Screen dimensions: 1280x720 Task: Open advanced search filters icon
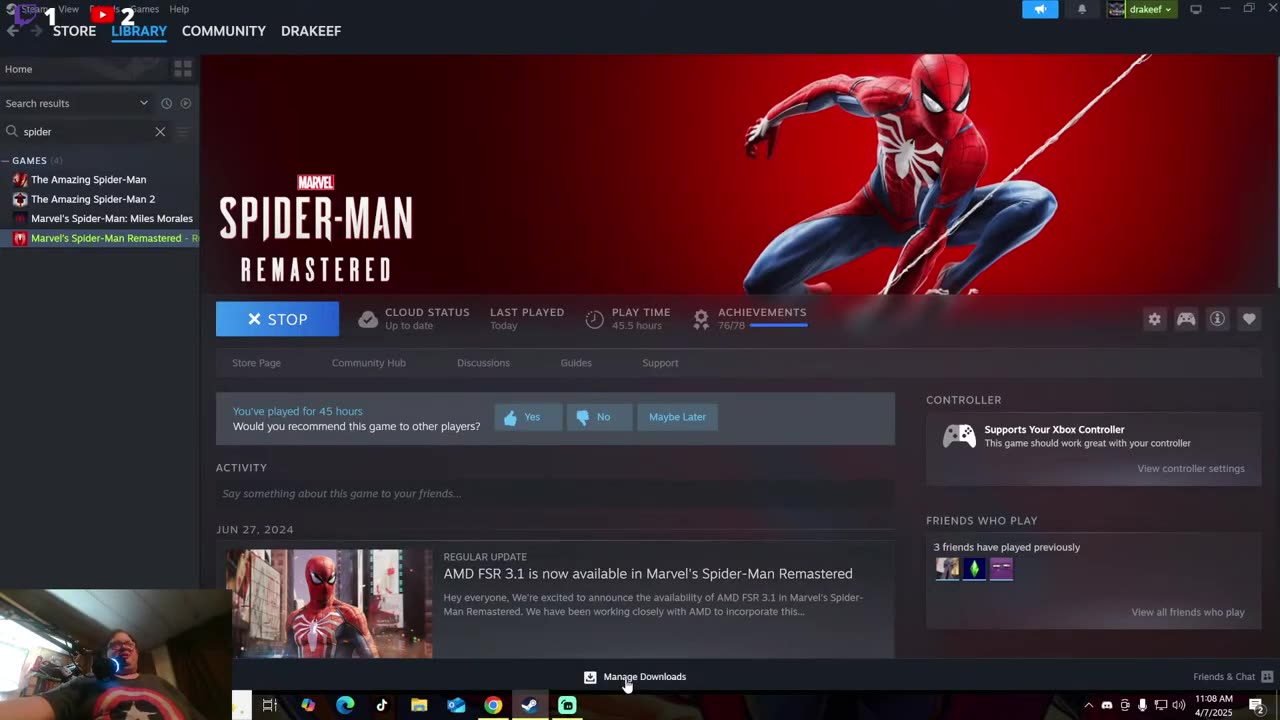pos(182,131)
